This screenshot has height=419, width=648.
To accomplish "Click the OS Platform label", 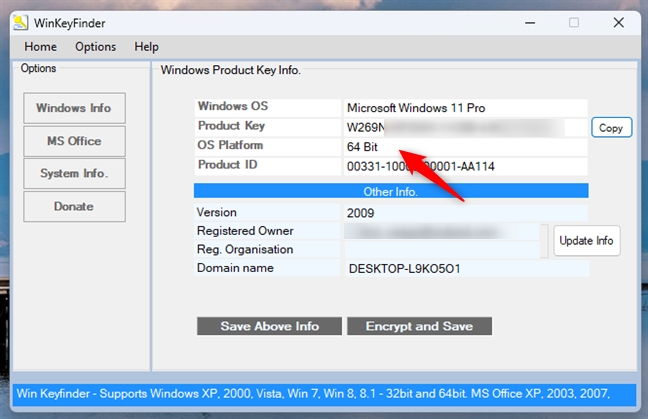I will [x=230, y=145].
